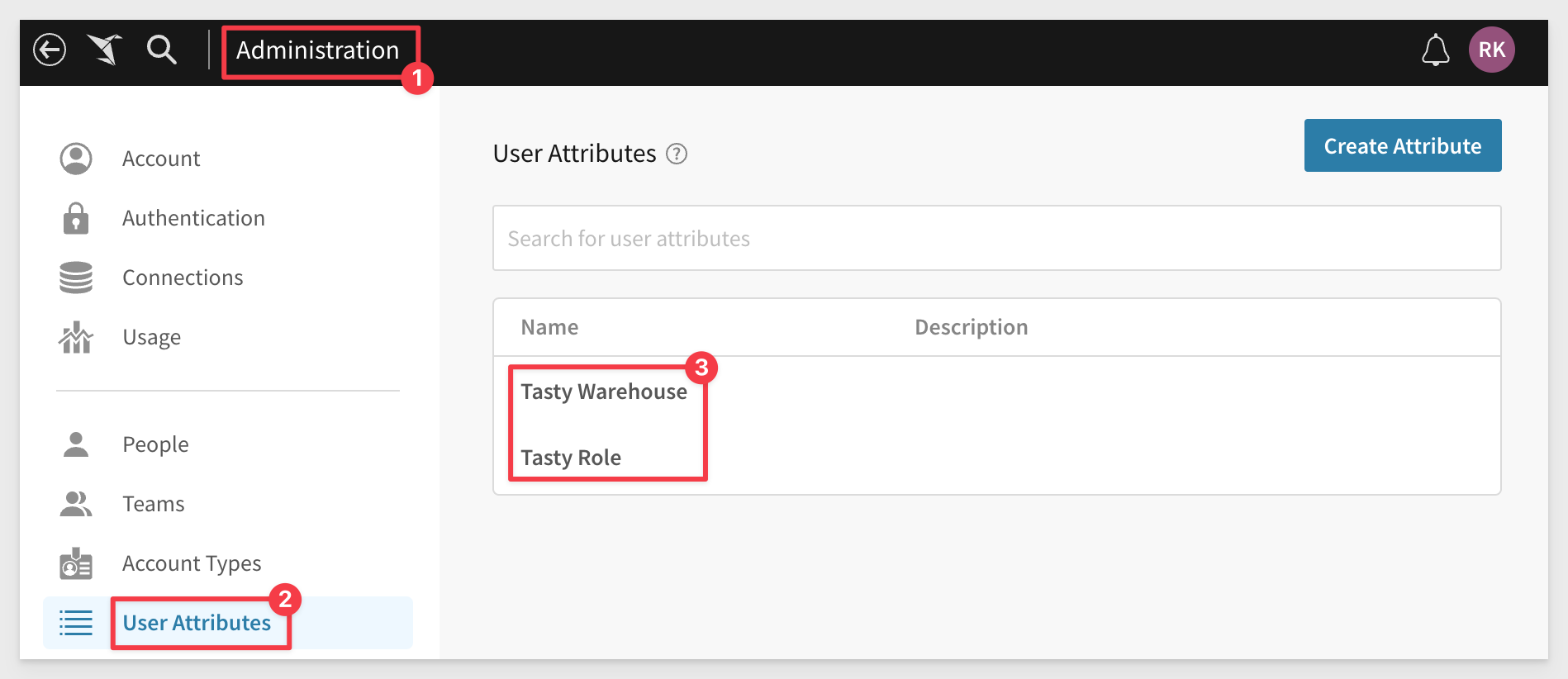Open the Tasty Warehouse attribute
This screenshot has height=679, width=1568.
[x=604, y=392]
